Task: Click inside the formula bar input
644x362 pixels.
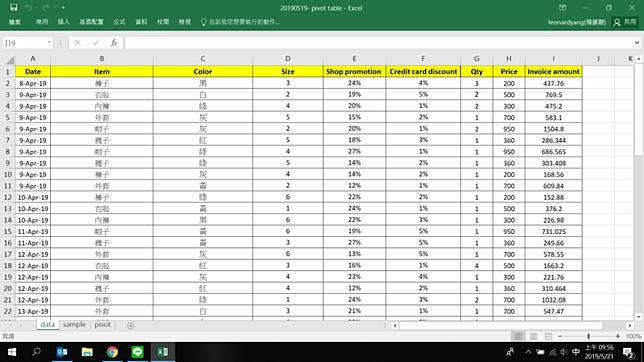Action: pos(378,43)
